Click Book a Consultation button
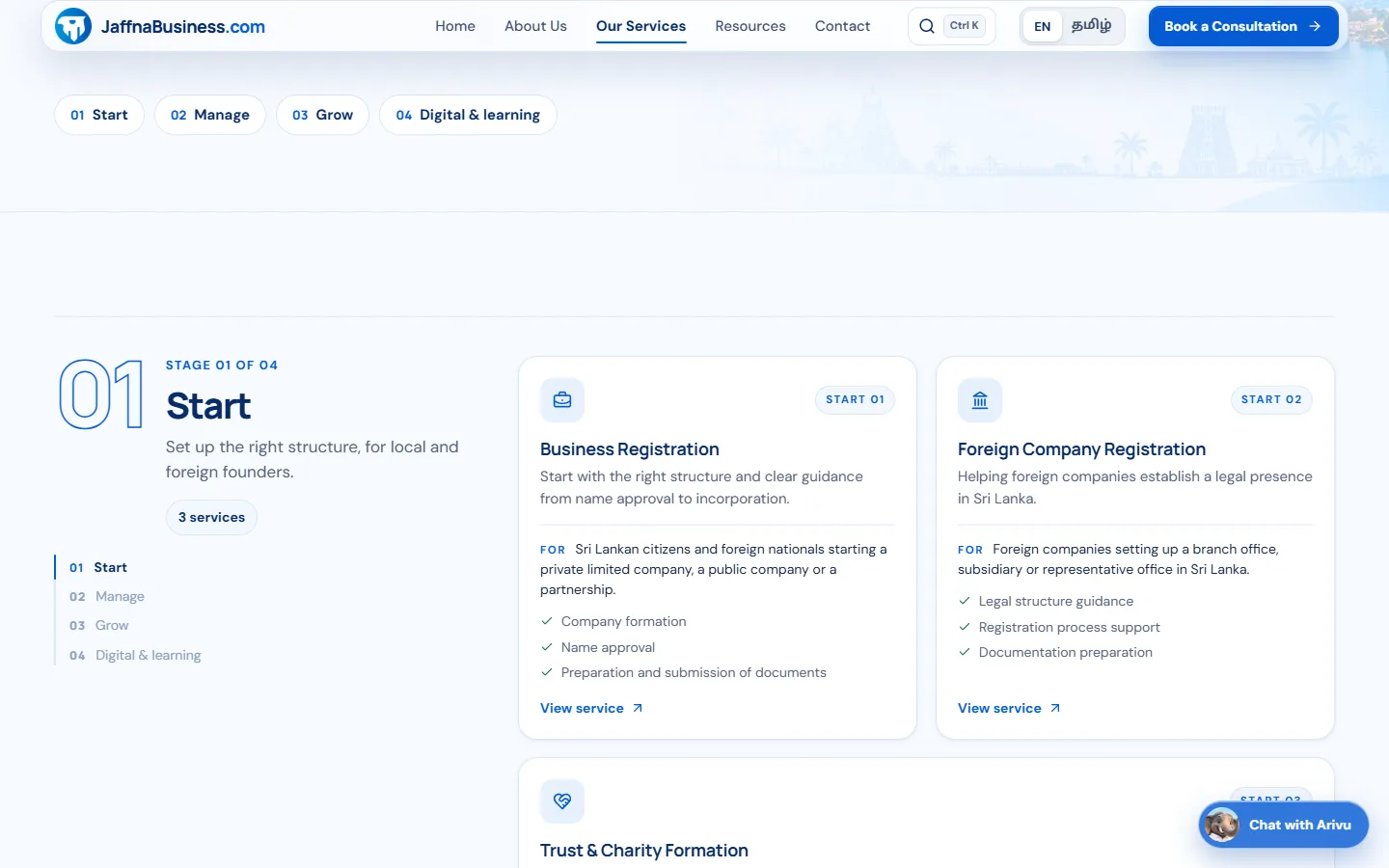This screenshot has width=1389, height=868. click(x=1243, y=26)
